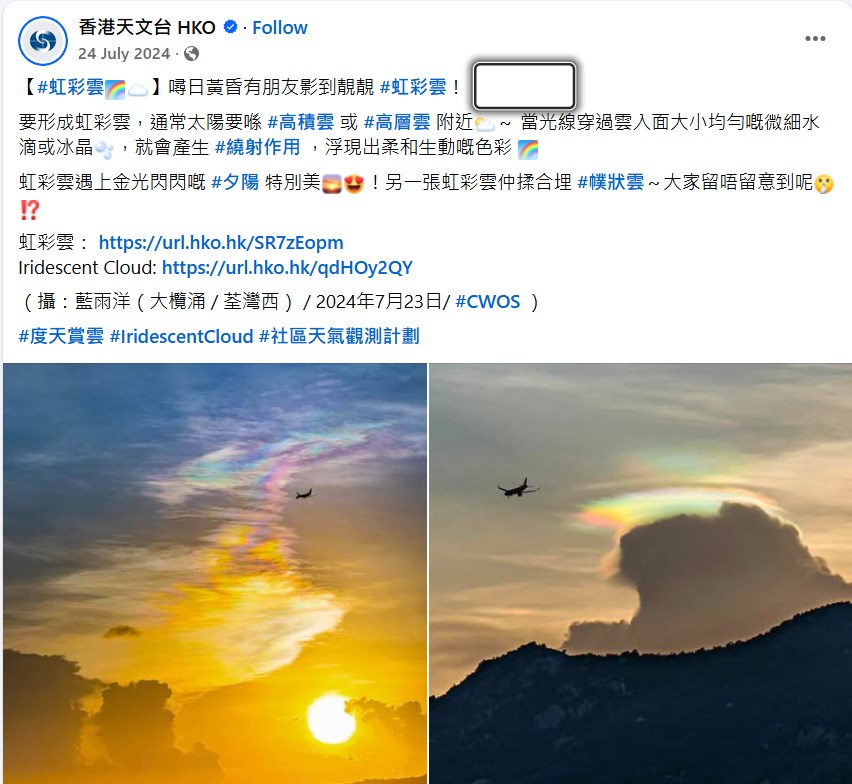
Task: View the pileus cloud over mountain photo
Action: pos(641,573)
